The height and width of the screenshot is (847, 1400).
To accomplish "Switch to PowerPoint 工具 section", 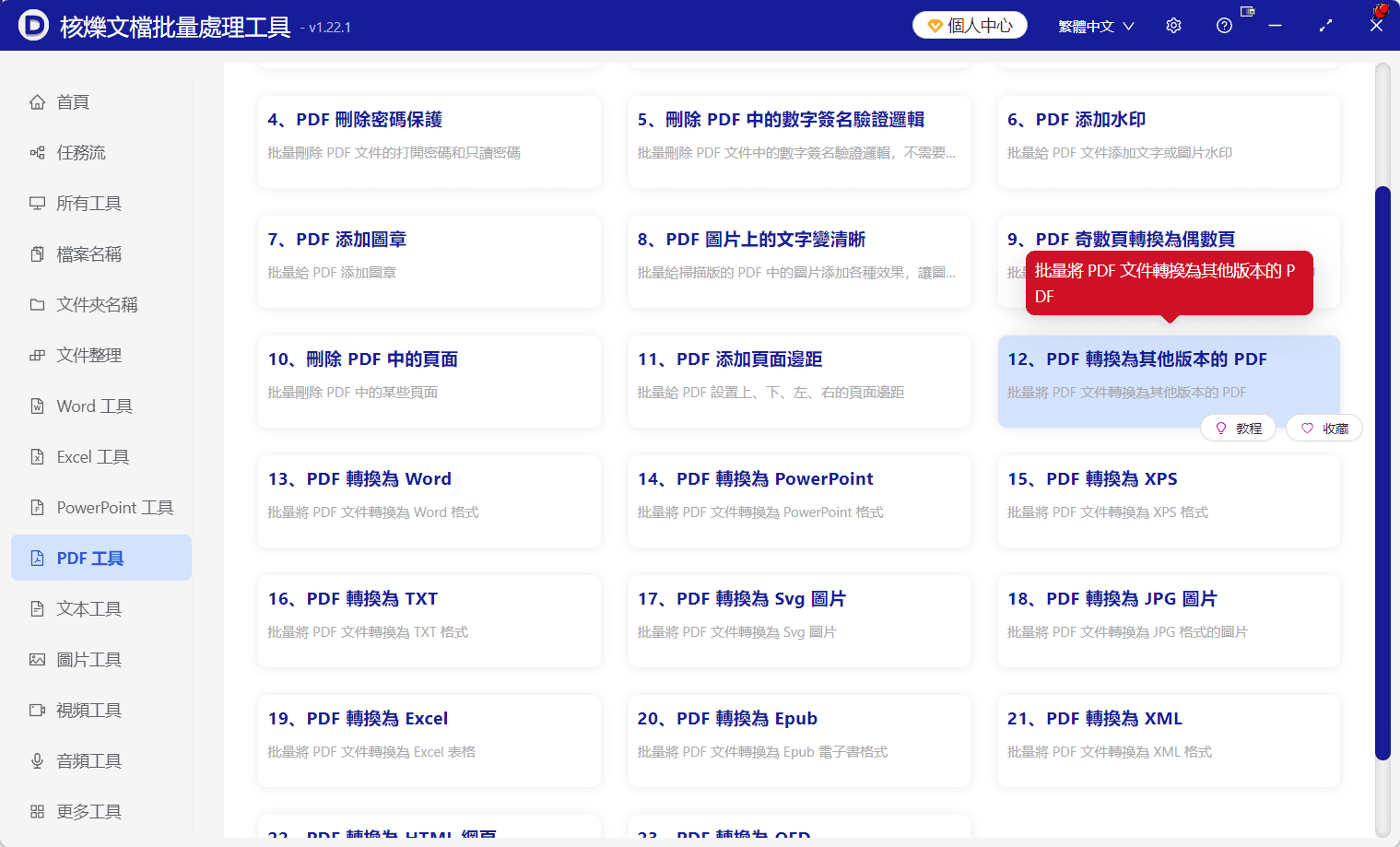I will pyautogui.click(x=101, y=508).
